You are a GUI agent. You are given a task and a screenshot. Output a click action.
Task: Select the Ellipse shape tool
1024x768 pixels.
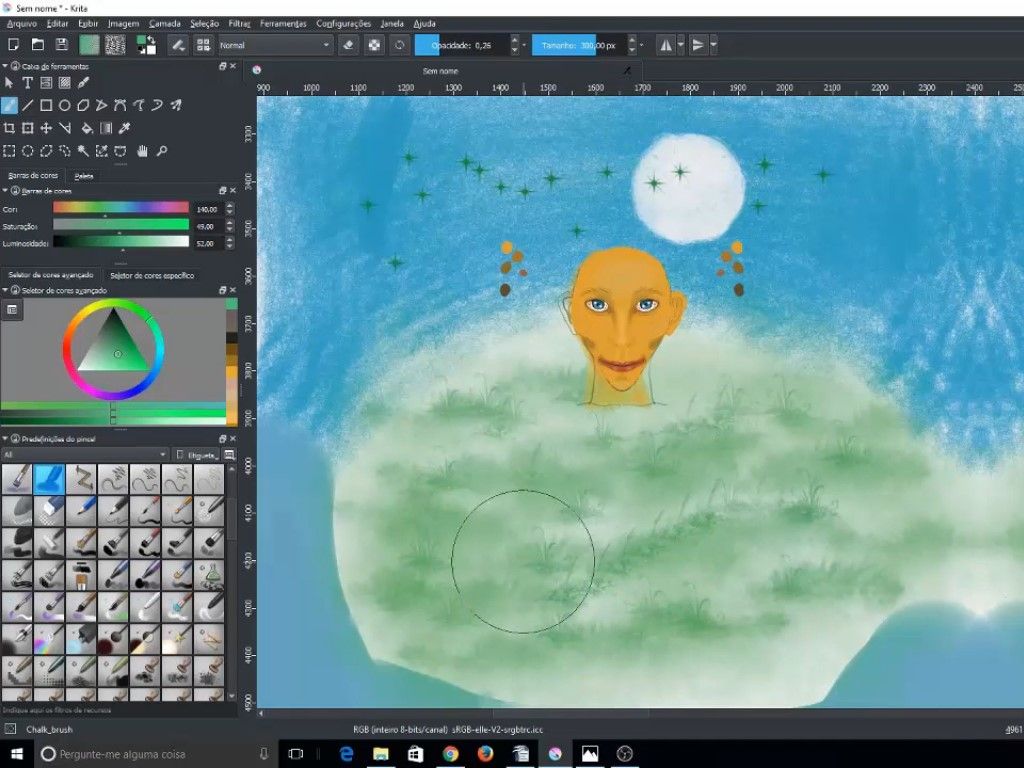[x=64, y=105]
